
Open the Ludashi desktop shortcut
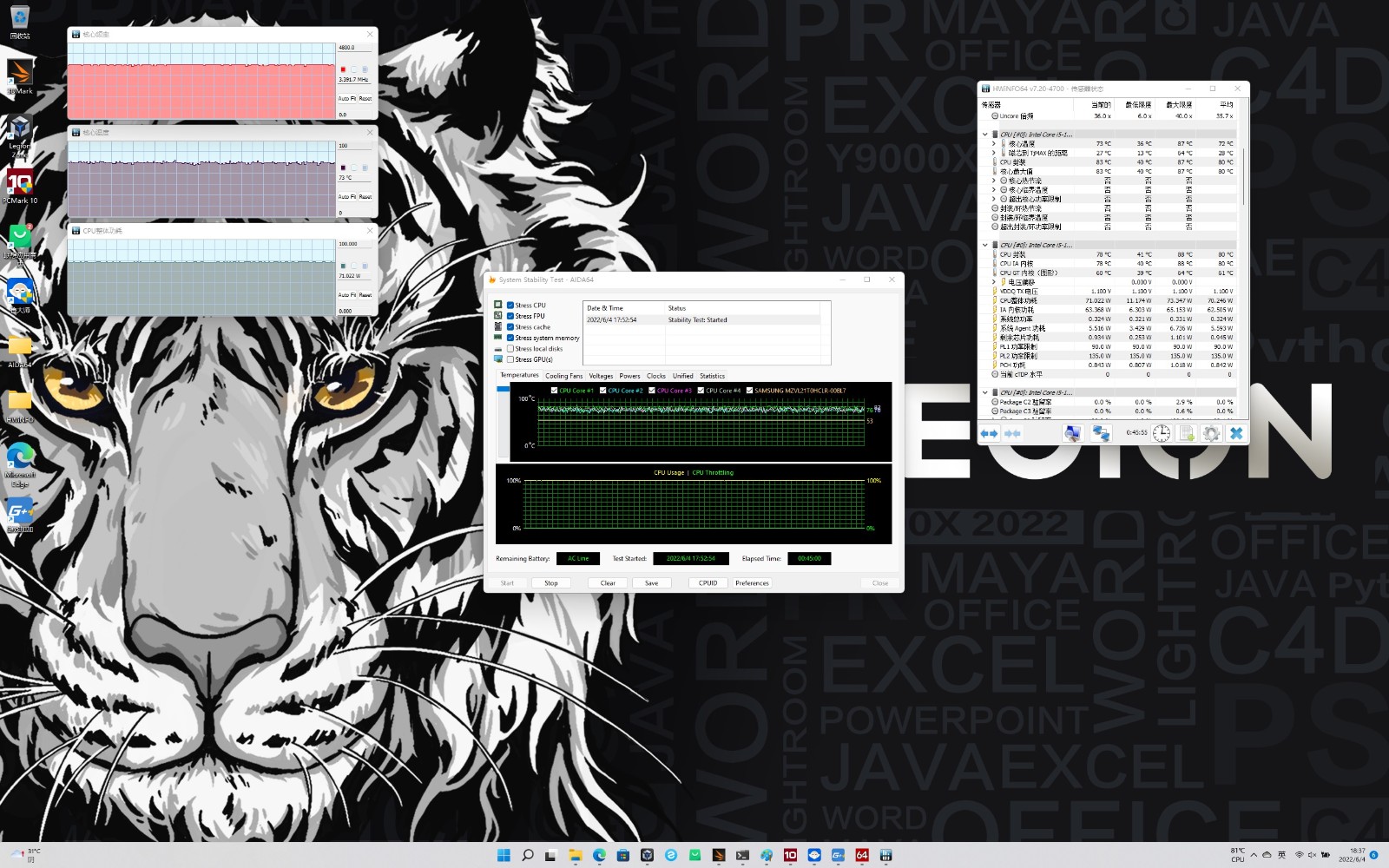[x=20, y=295]
